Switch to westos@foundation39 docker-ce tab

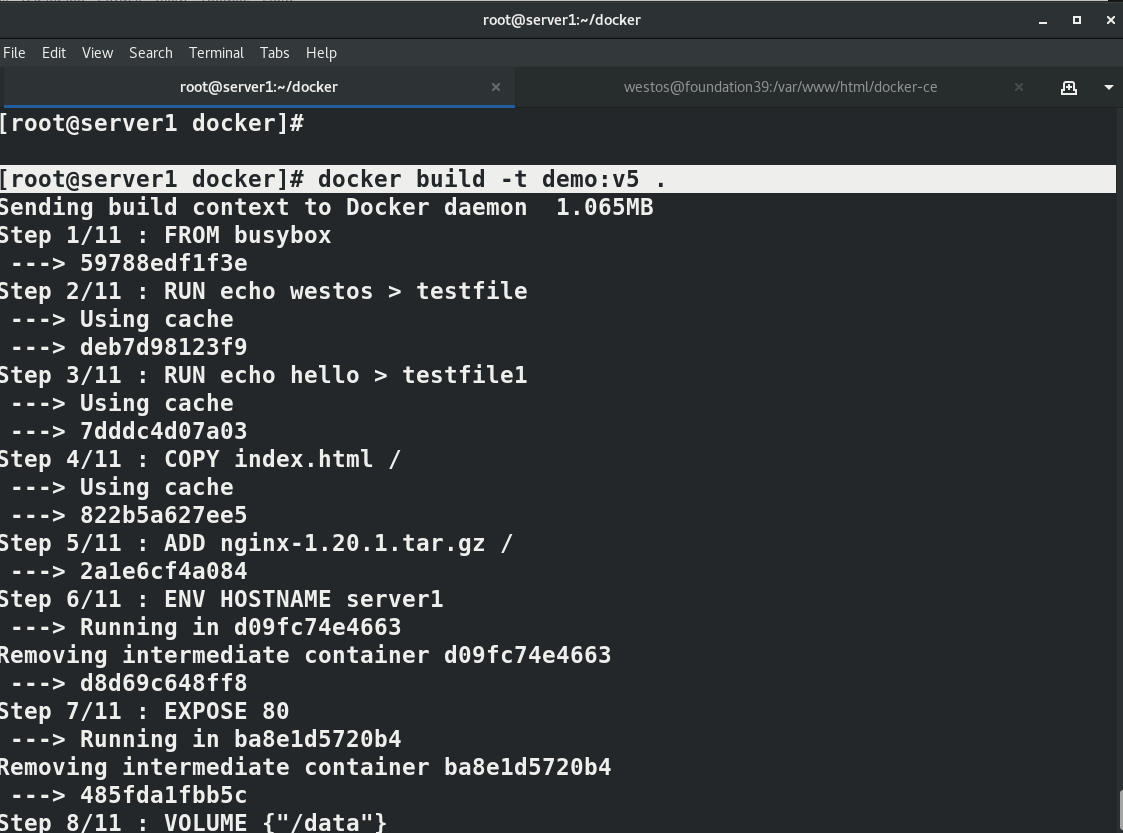pos(780,87)
